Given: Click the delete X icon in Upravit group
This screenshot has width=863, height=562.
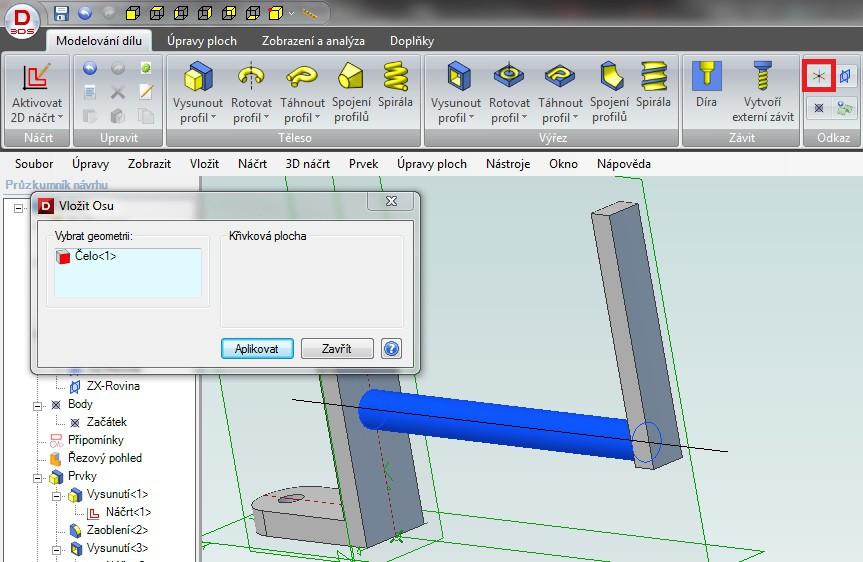Looking at the screenshot, I should 117,92.
